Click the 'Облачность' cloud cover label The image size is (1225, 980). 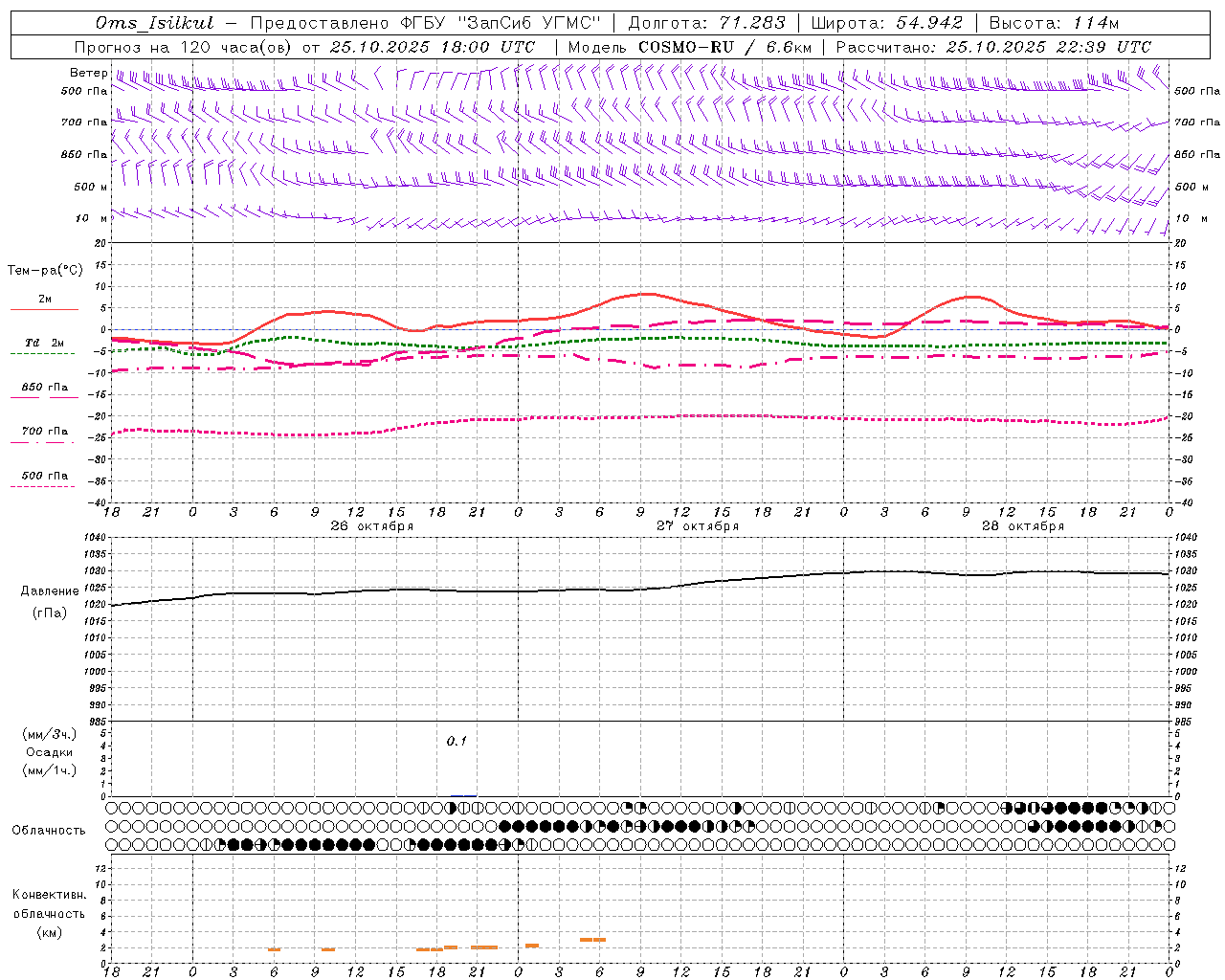(49, 830)
